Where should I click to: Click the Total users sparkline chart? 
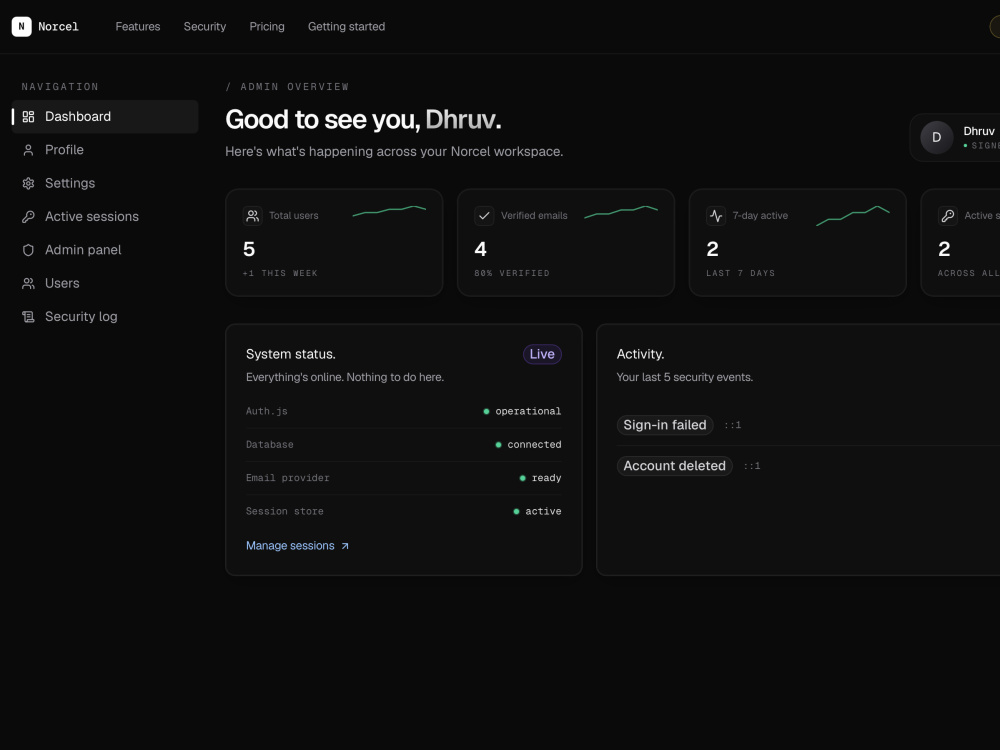click(389, 211)
